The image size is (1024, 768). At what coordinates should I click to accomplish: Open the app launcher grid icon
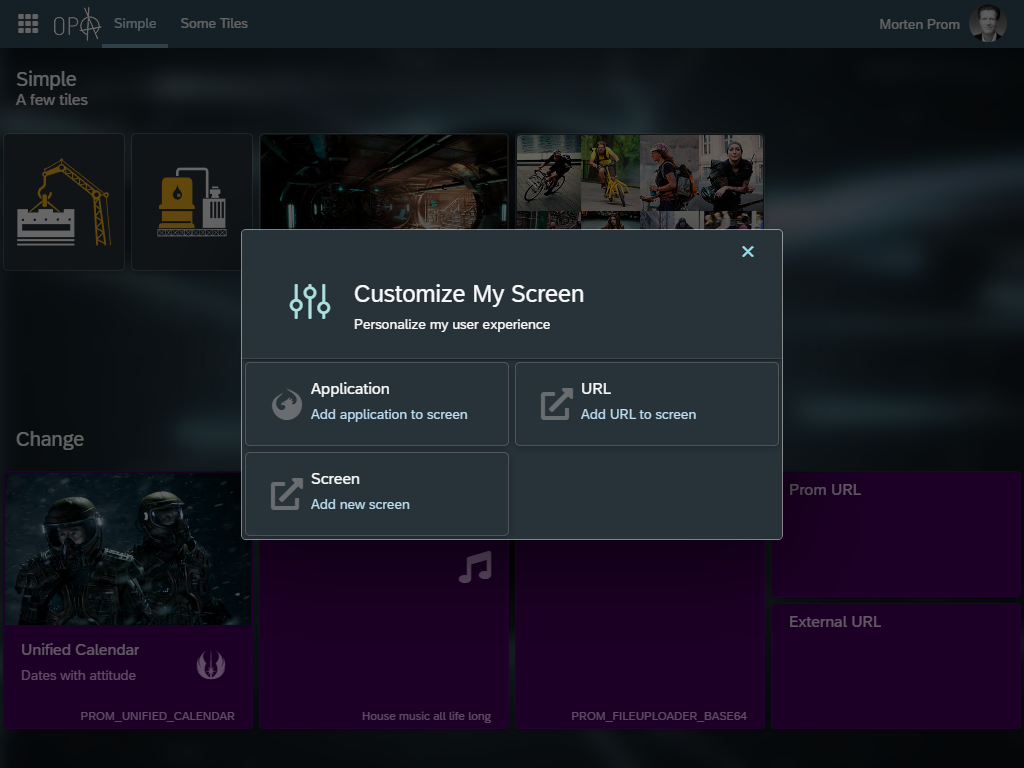(28, 24)
